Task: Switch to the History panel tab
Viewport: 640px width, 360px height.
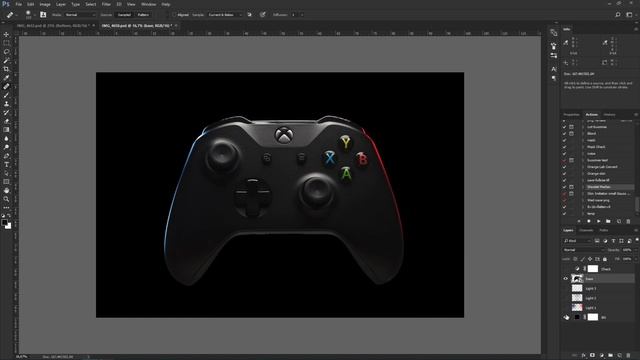Action: 609,115
